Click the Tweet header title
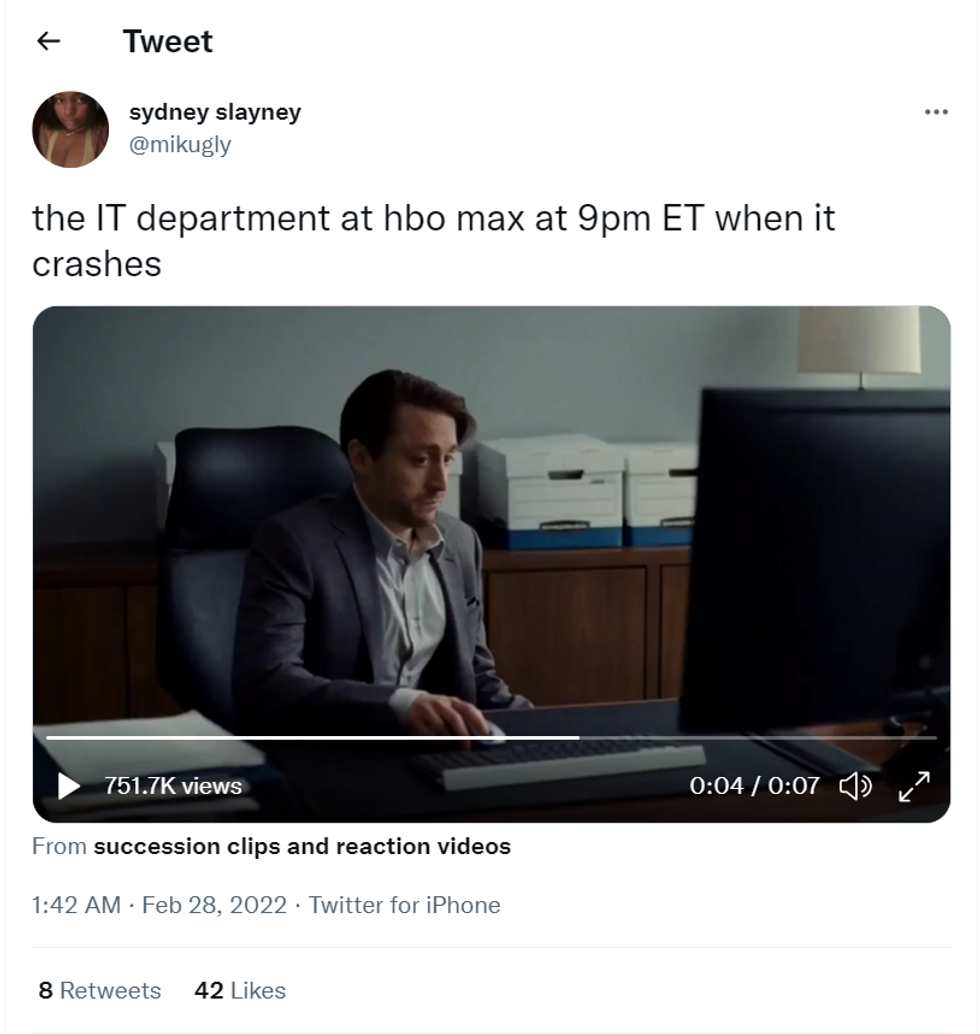The width and height of the screenshot is (980, 1034). pos(168,42)
